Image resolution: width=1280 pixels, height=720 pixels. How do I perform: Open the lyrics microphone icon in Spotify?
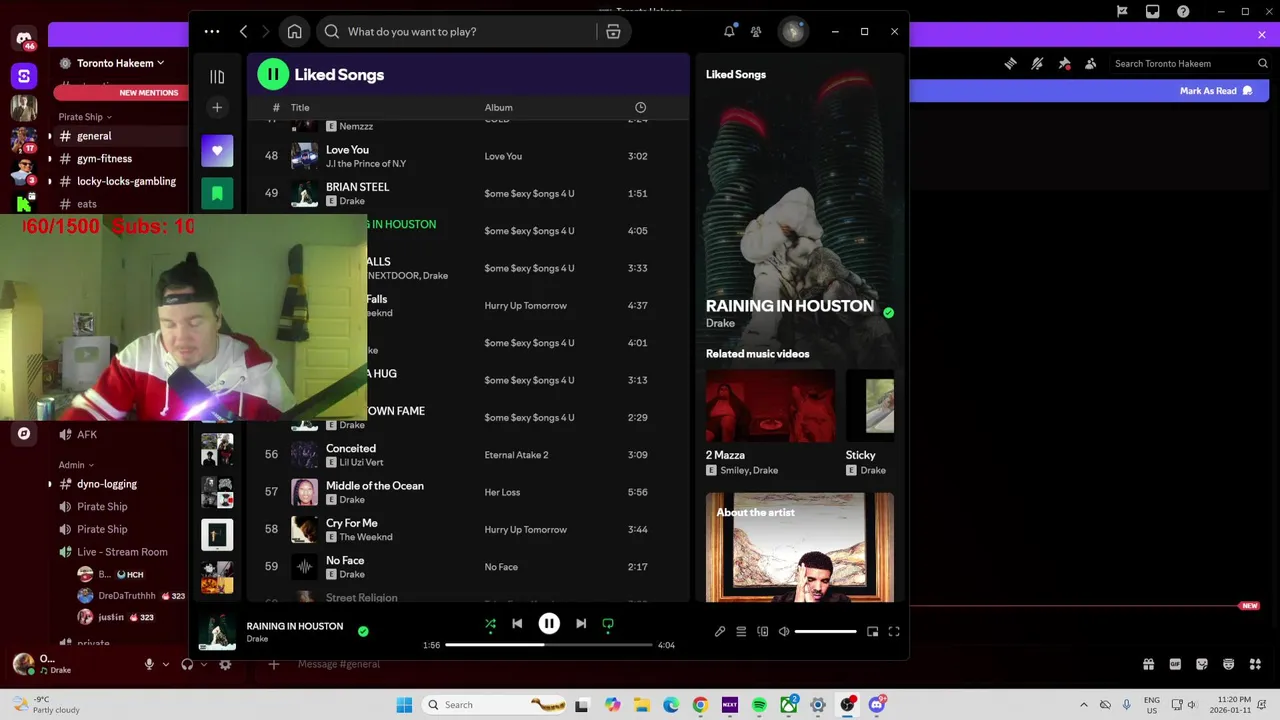click(720, 632)
